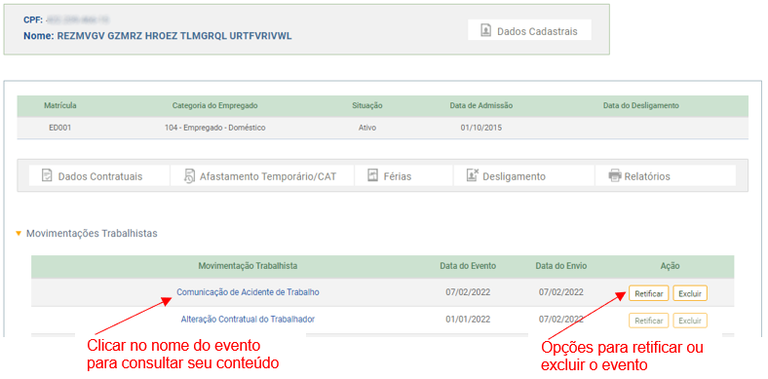Image resolution: width=768 pixels, height=379 pixels.
Task: Open Comunicação de Acidente de Trabalho event
Action: [x=248, y=292]
